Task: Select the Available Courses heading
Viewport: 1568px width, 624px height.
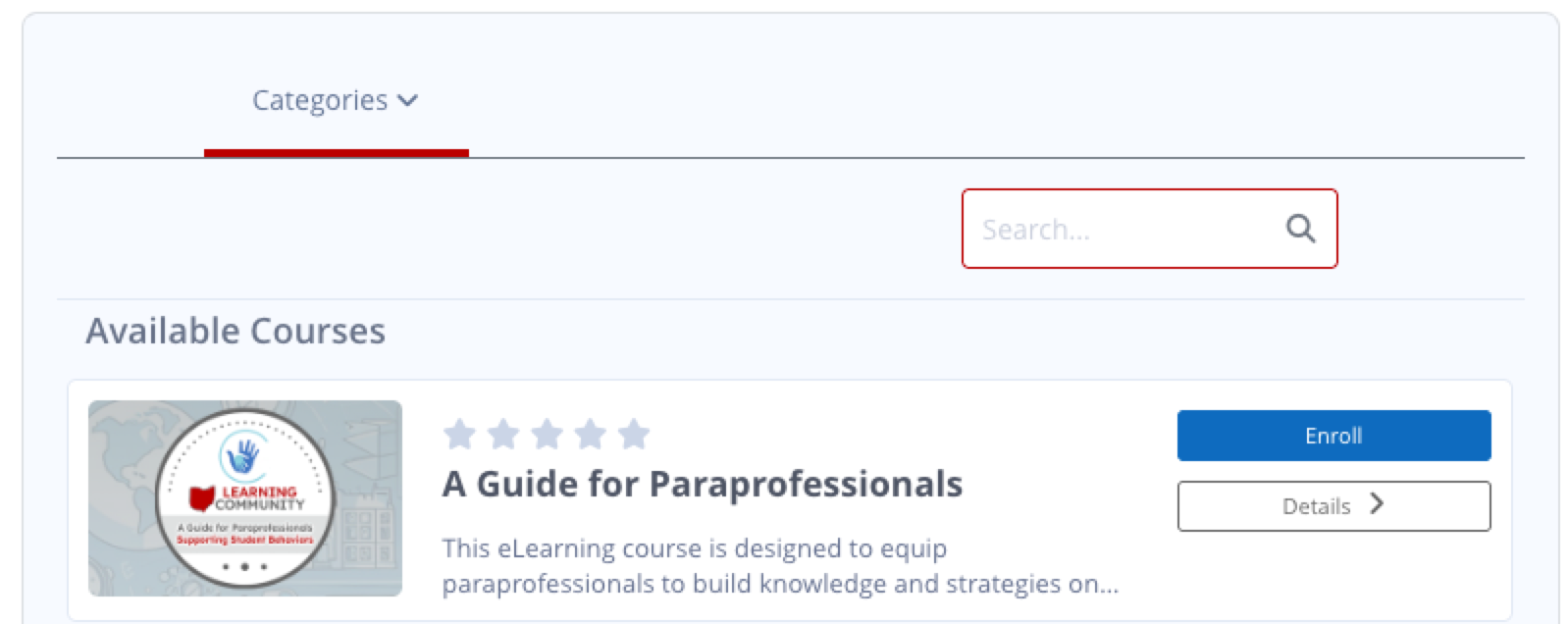Action: [235, 332]
